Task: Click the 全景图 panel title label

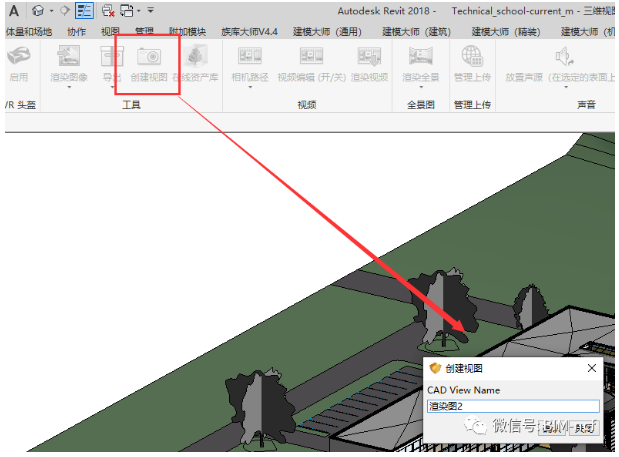Action: coord(421,105)
